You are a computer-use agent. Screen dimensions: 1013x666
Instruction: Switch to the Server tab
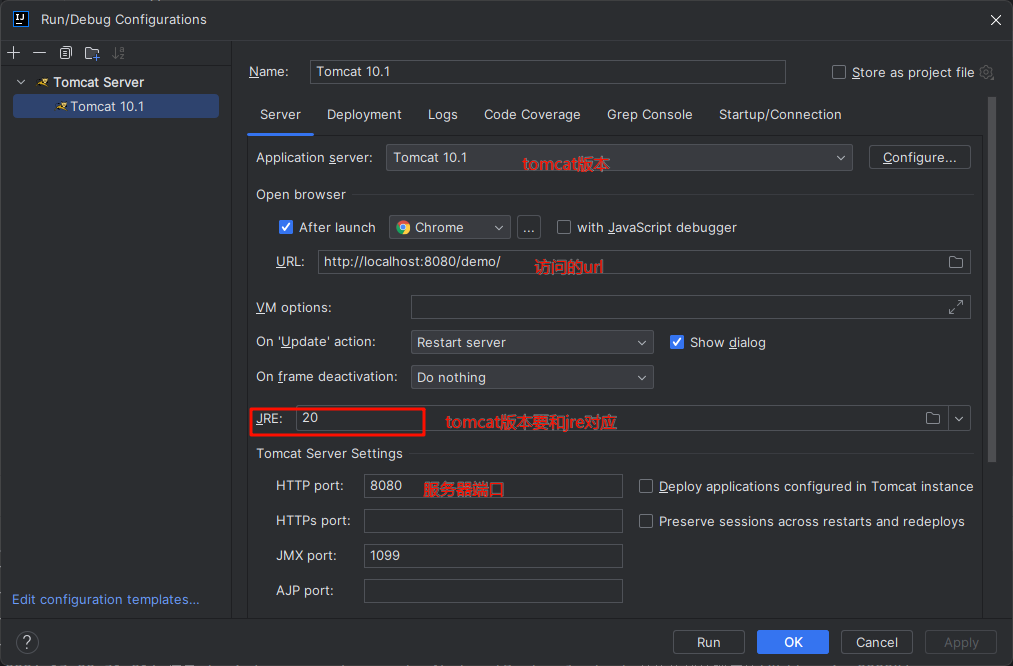click(x=280, y=115)
